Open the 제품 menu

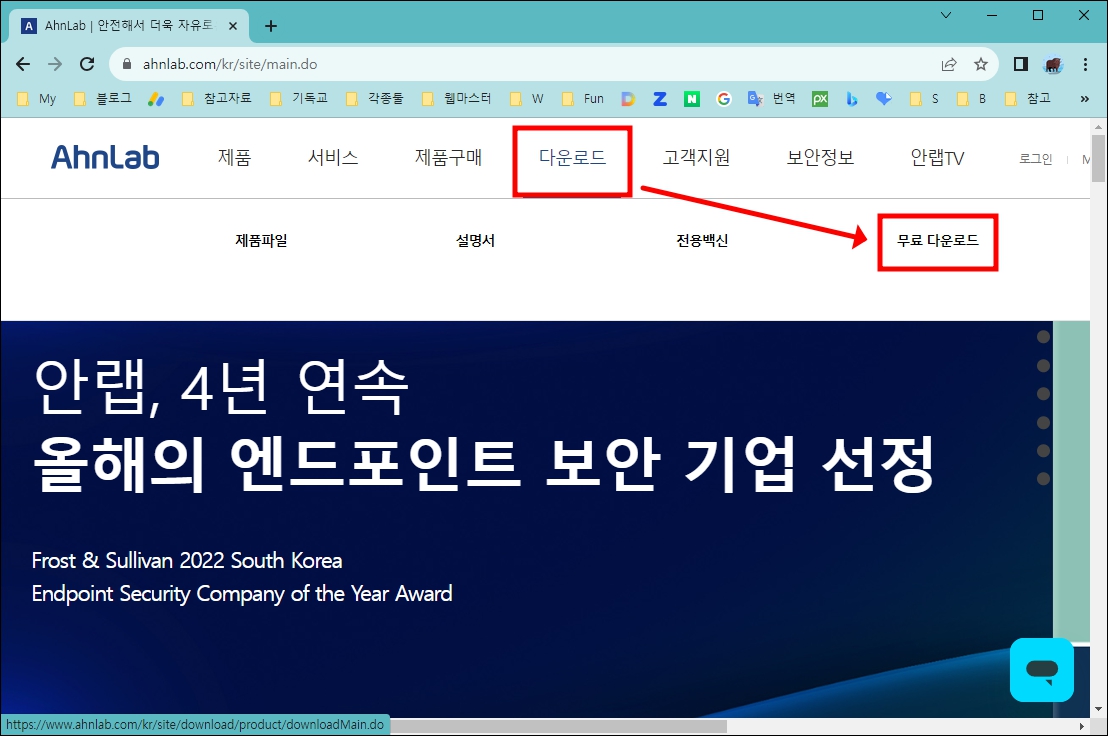tap(234, 157)
